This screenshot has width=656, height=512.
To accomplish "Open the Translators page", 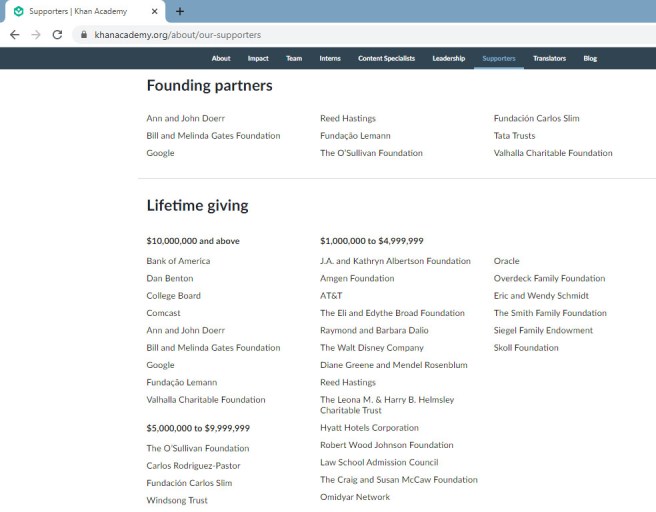I will [x=549, y=58].
